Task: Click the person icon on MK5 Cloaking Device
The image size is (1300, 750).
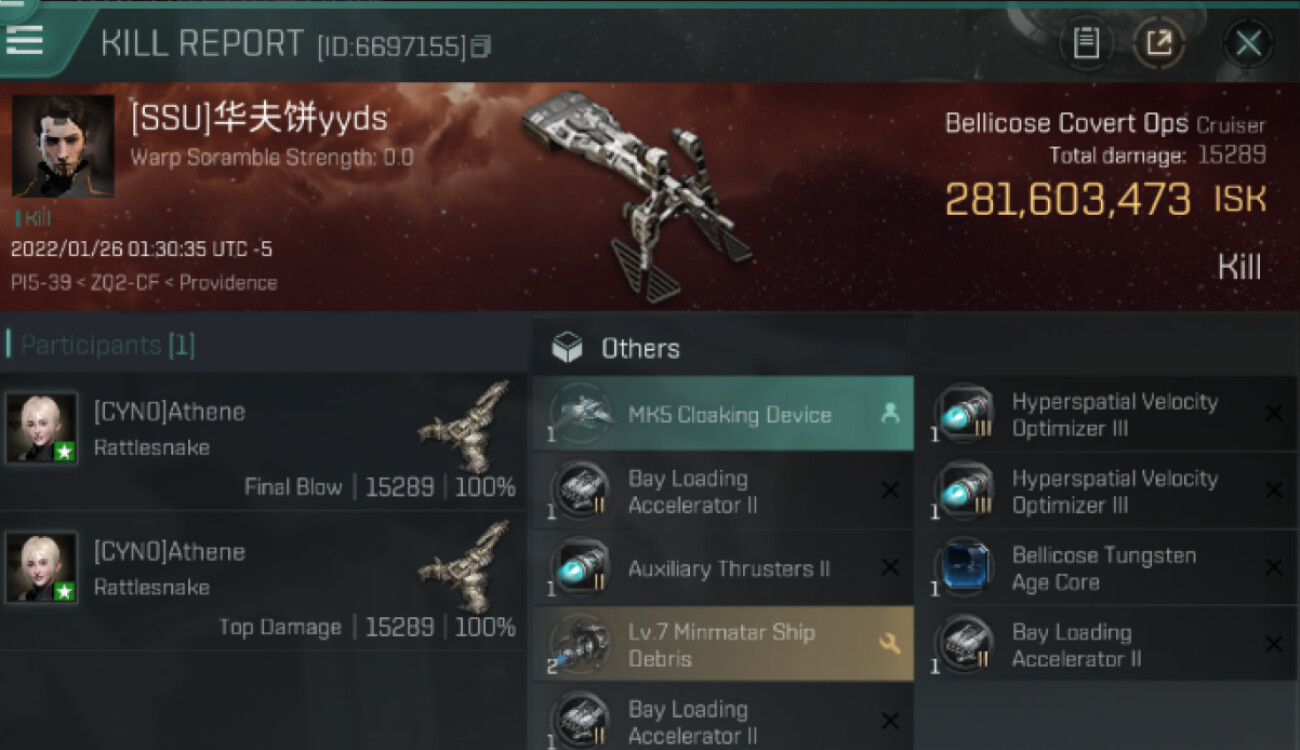Action: click(889, 413)
